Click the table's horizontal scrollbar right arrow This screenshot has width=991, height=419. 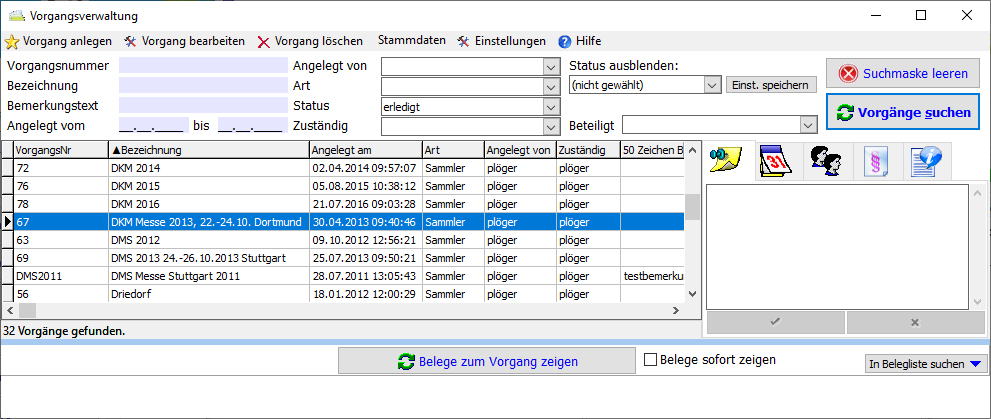click(x=676, y=310)
